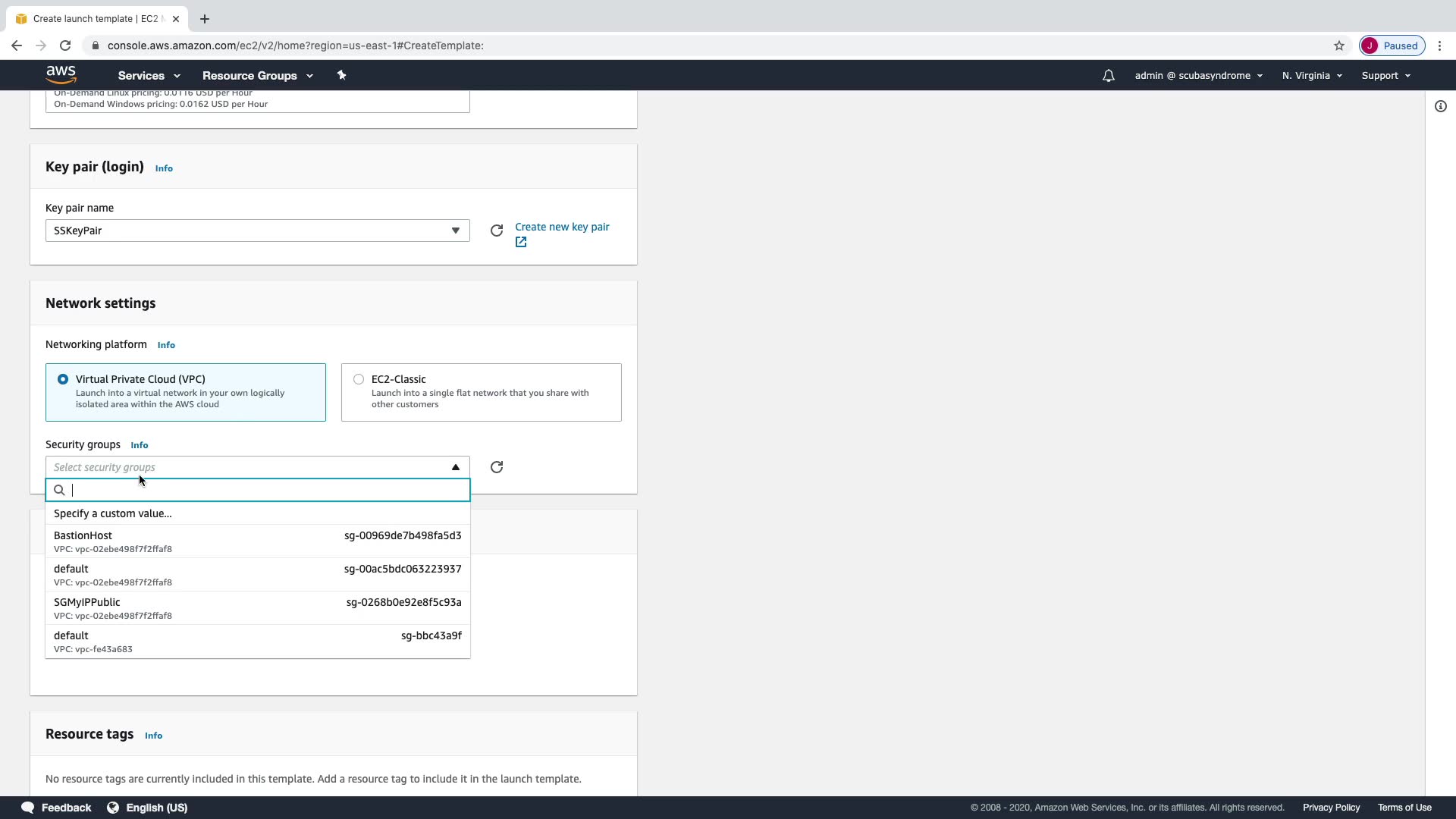Click the info panel icon at right edge
The width and height of the screenshot is (1456, 819).
pos(1440,106)
